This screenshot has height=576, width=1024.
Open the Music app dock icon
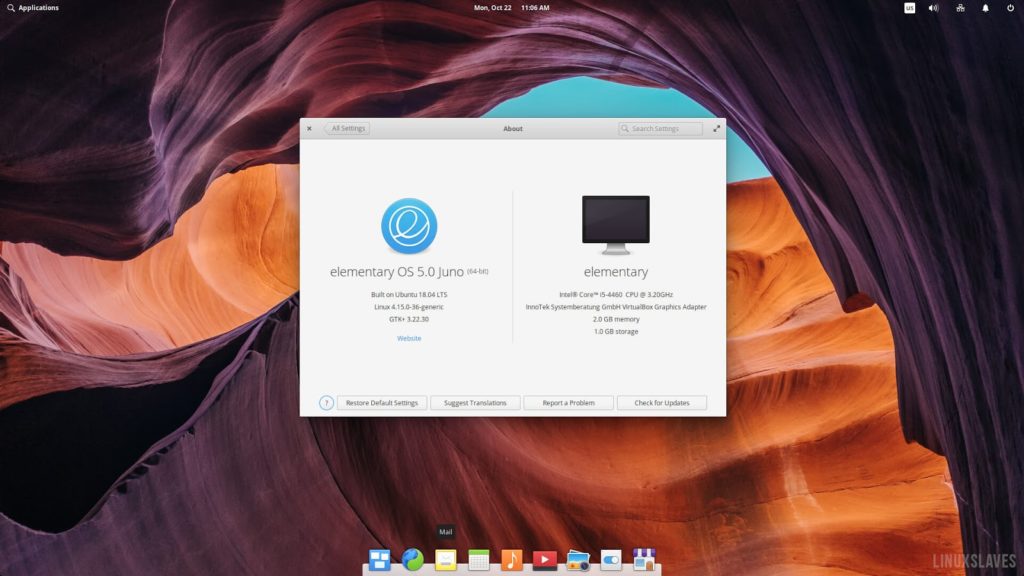point(512,558)
